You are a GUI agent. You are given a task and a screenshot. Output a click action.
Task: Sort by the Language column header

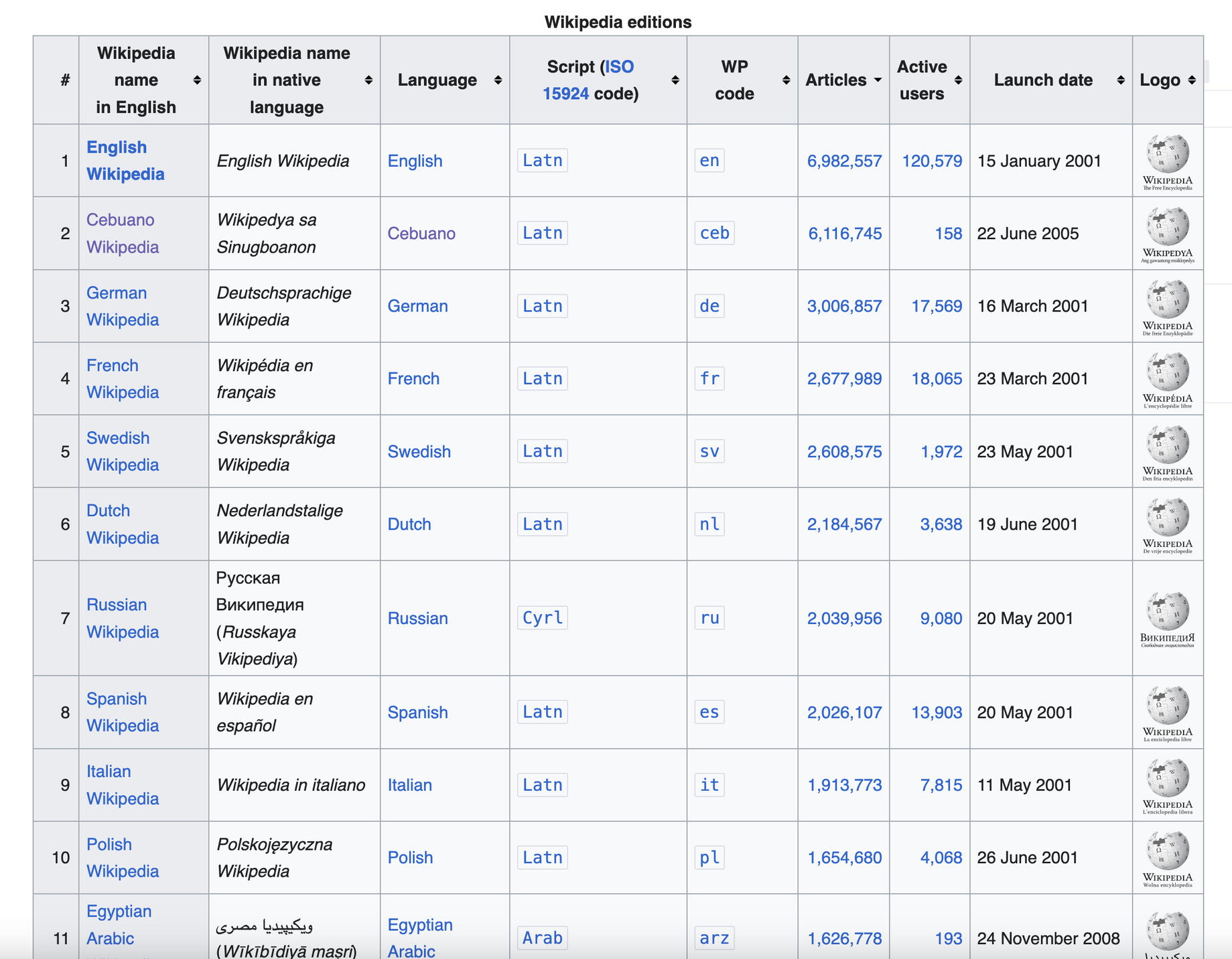coord(444,80)
